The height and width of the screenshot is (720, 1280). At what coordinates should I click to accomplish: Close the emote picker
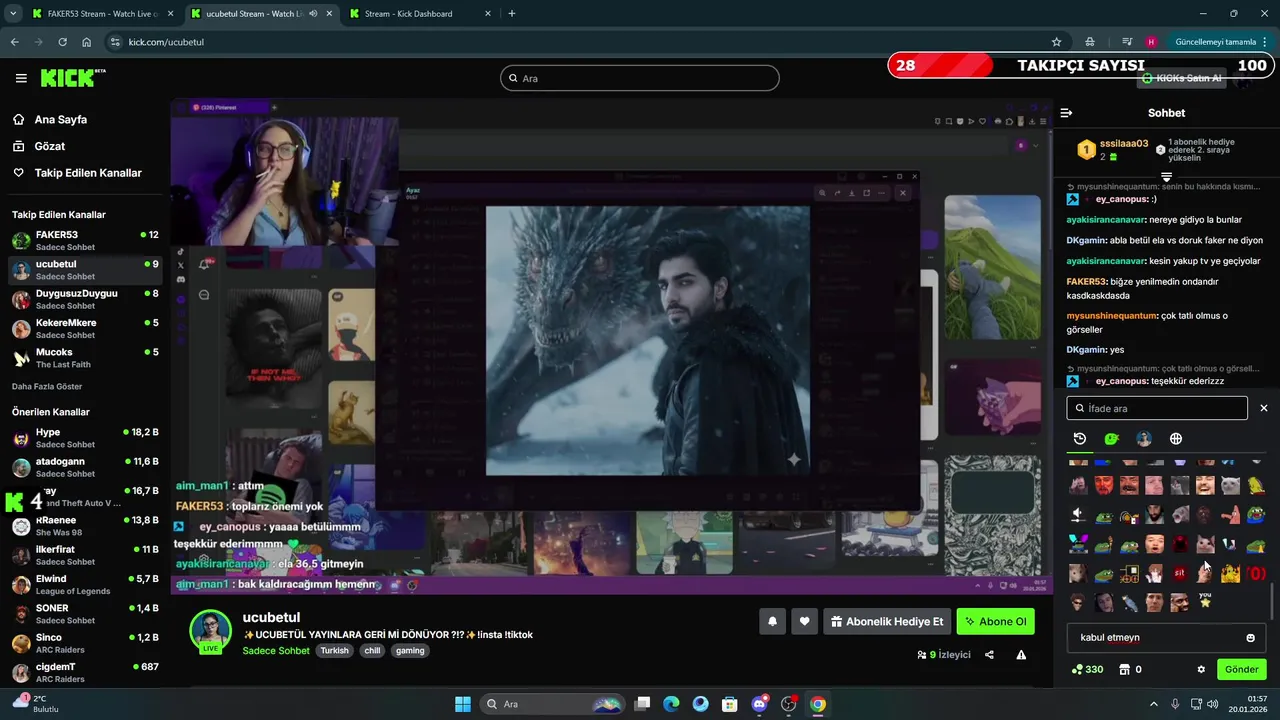(1263, 408)
